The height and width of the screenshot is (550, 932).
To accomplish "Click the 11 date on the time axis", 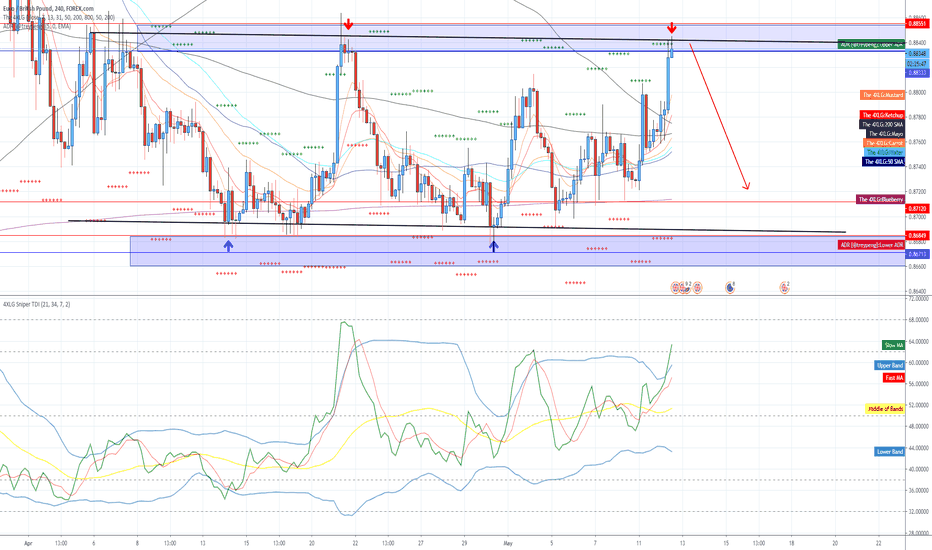I will tap(639, 543).
